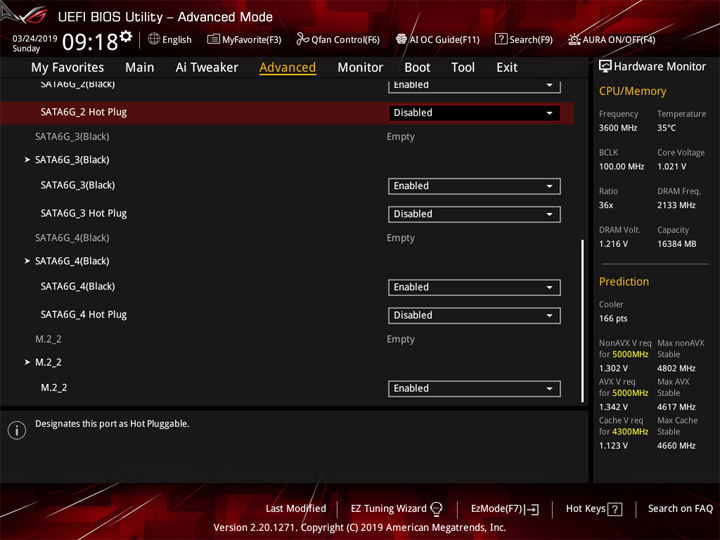Viewport: 720px width, 540px height.
Task: Click Search on FAQ link
Action: click(680, 508)
